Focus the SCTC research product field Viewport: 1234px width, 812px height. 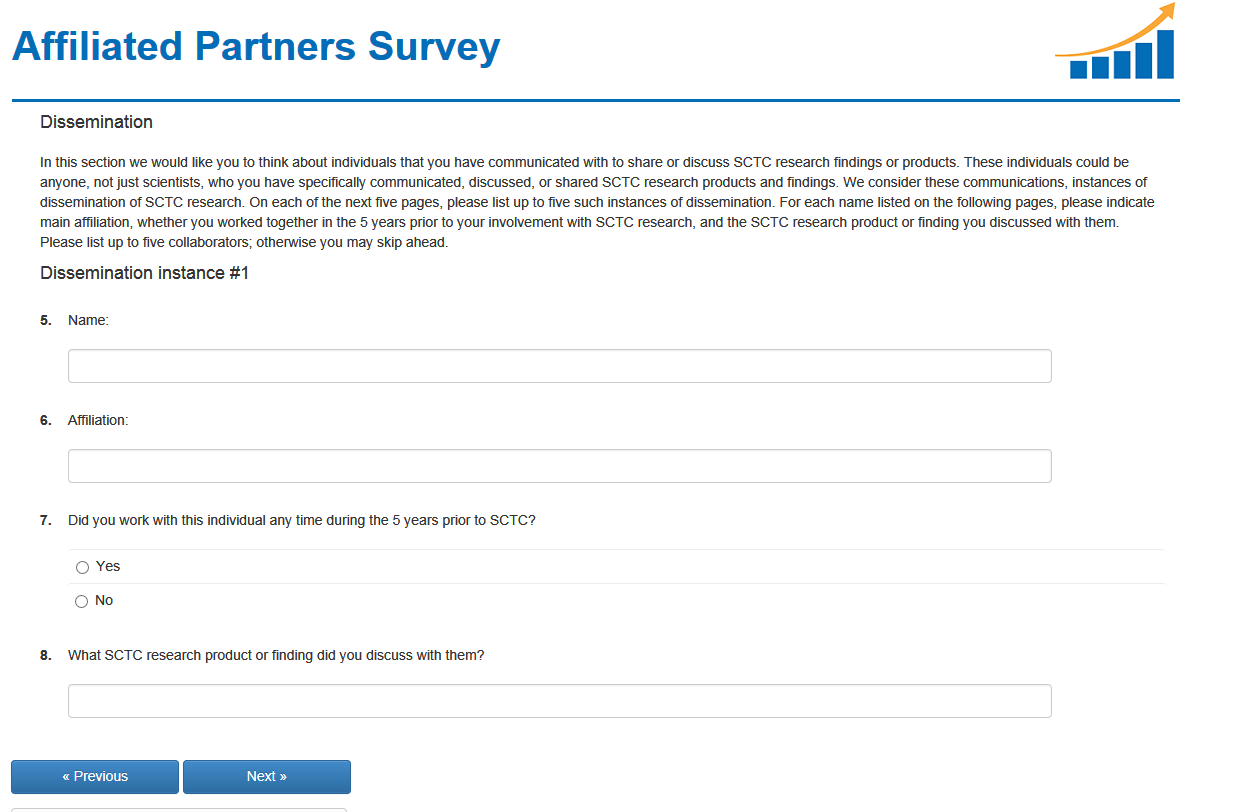tap(559, 701)
